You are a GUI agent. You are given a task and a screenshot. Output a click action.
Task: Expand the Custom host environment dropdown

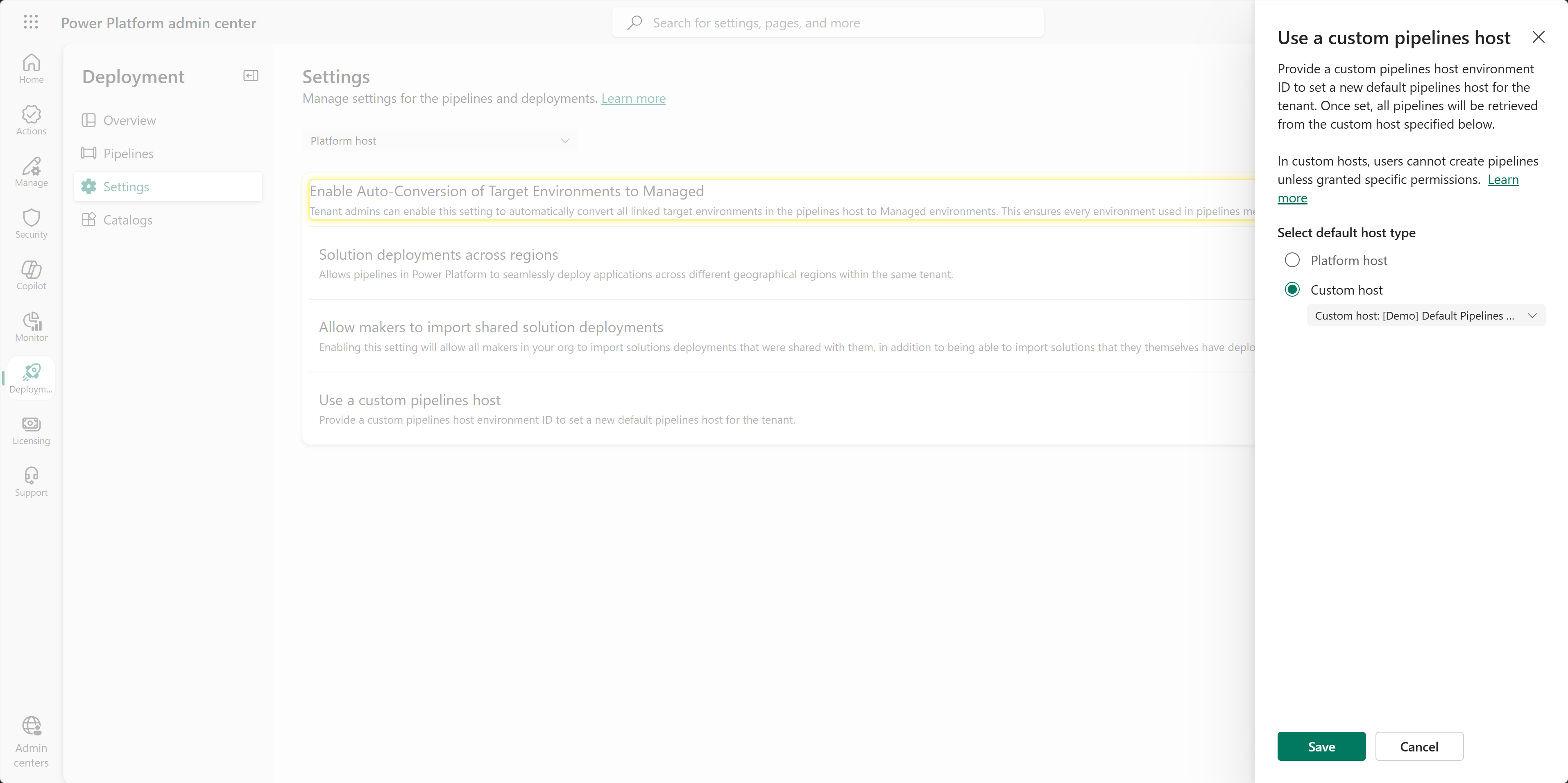pyautogui.click(x=1425, y=315)
